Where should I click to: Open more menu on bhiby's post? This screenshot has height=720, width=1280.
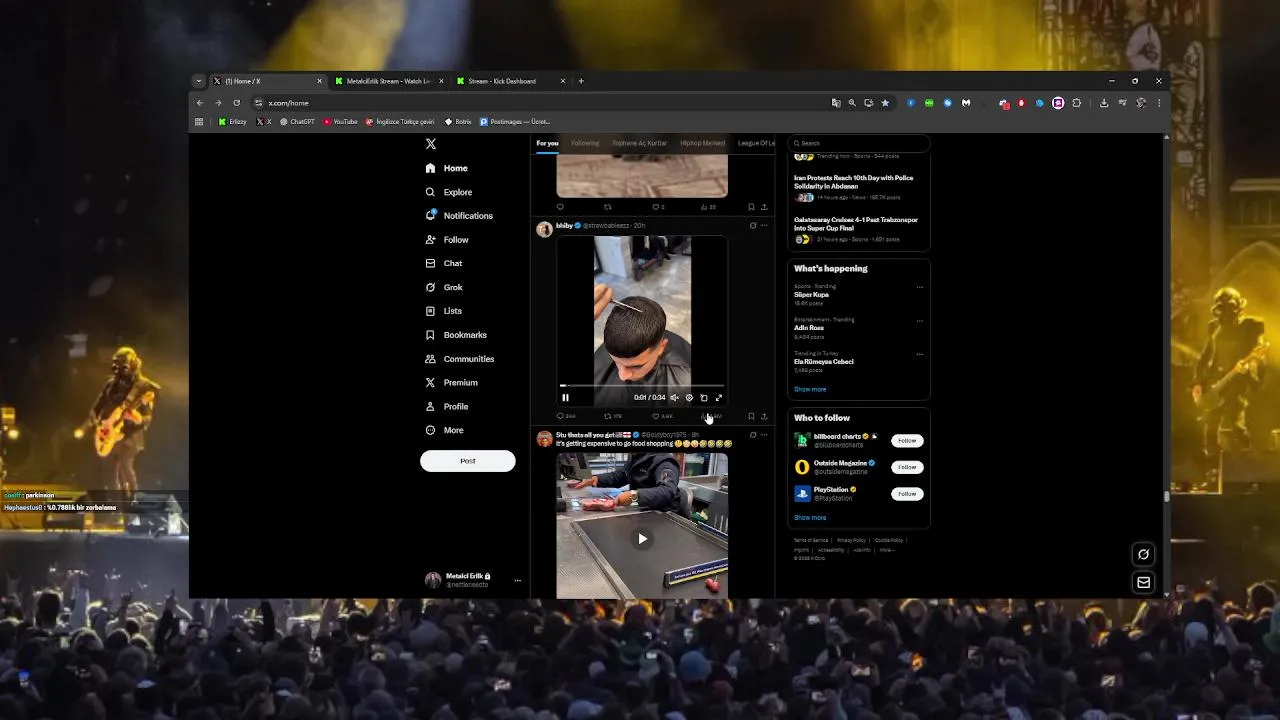click(x=764, y=226)
